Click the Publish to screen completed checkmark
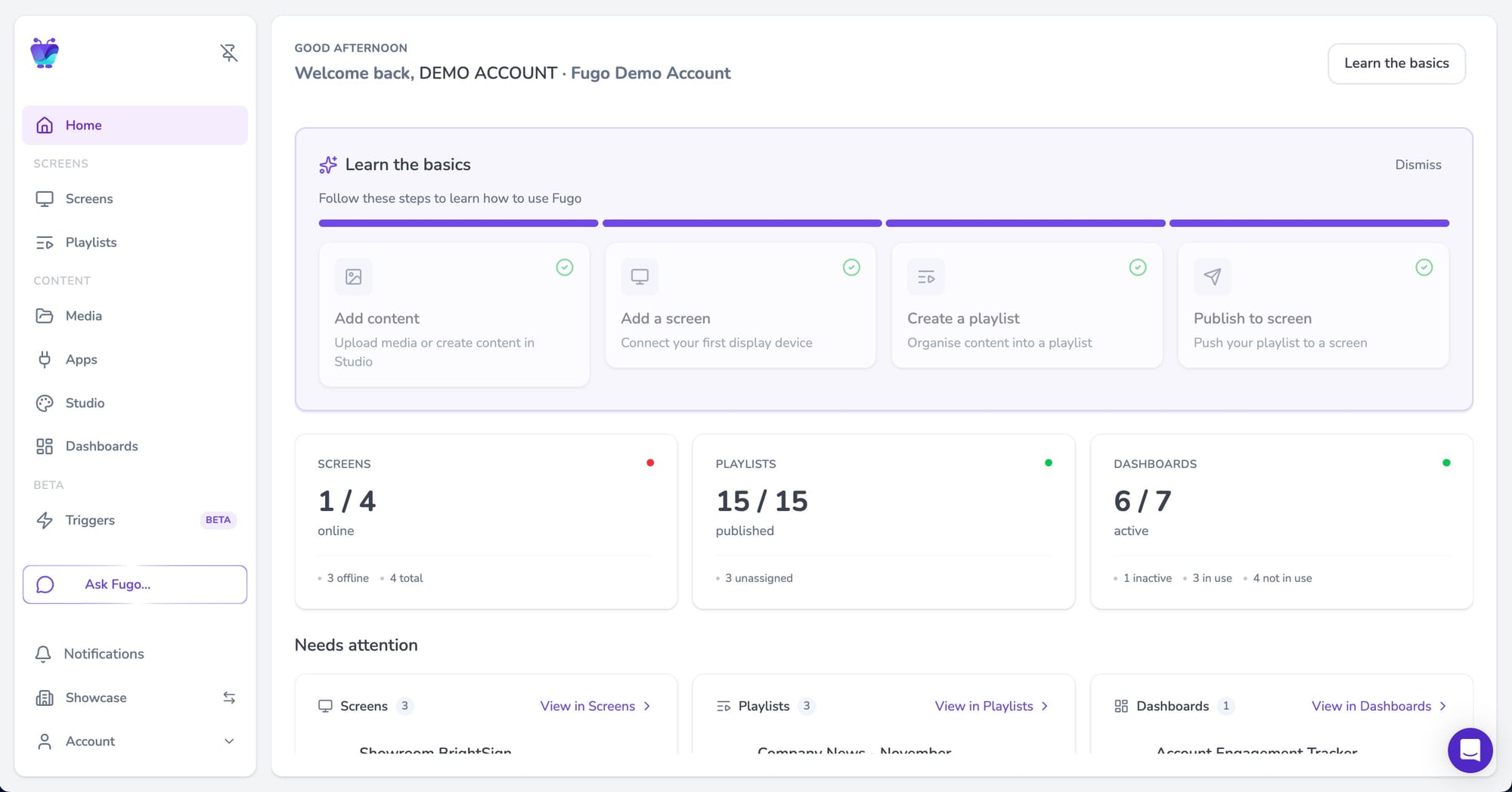 coord(1424,268)
